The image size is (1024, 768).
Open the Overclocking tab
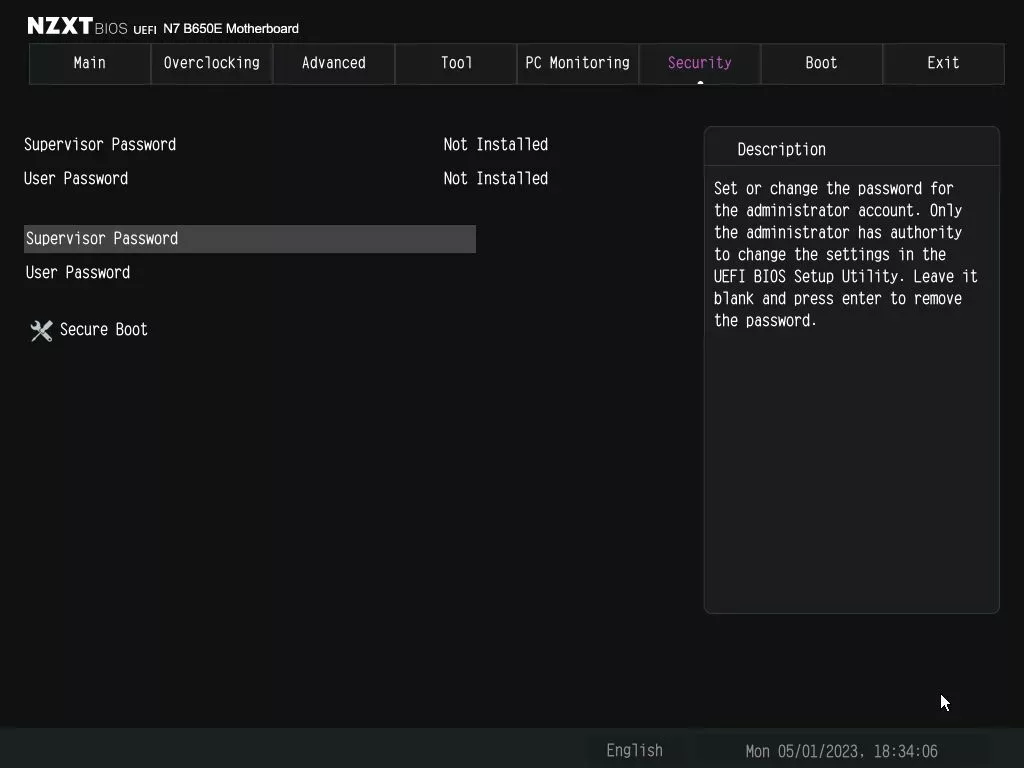point(211,63)
